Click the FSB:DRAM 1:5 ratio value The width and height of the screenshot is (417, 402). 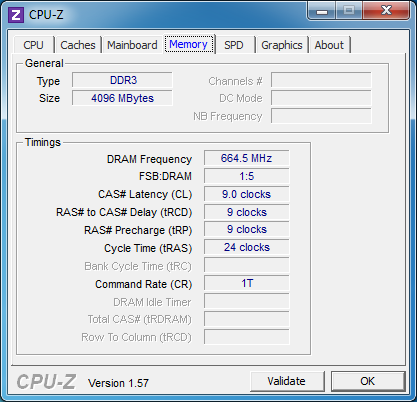[x=247, y=176]
